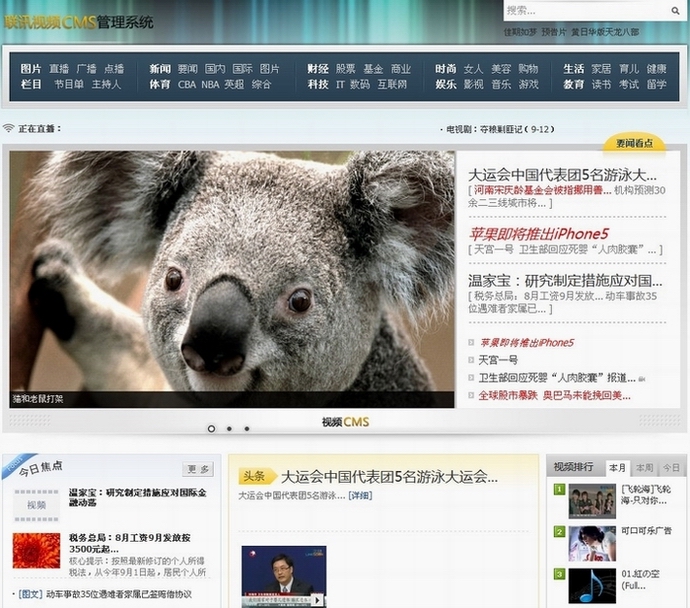
Task: Click the 视频 placeholder icon in 今日焦点
Action: [36, 505]
